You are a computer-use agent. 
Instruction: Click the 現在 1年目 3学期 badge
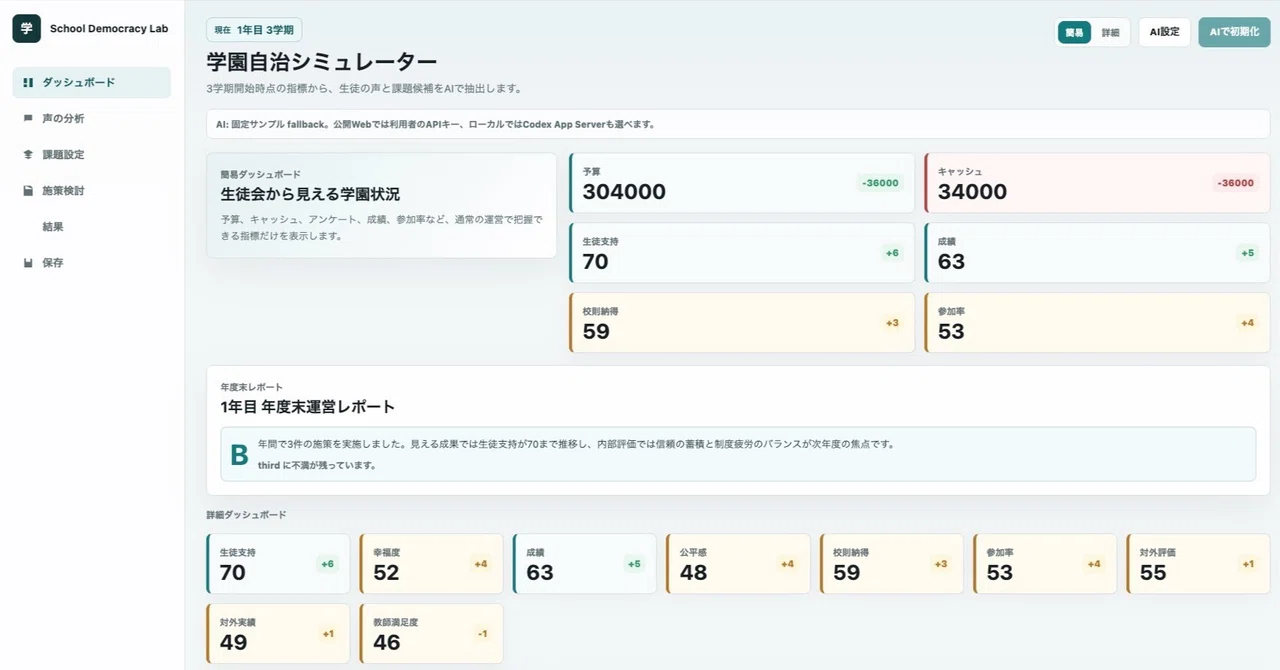(x=254, y=30)
